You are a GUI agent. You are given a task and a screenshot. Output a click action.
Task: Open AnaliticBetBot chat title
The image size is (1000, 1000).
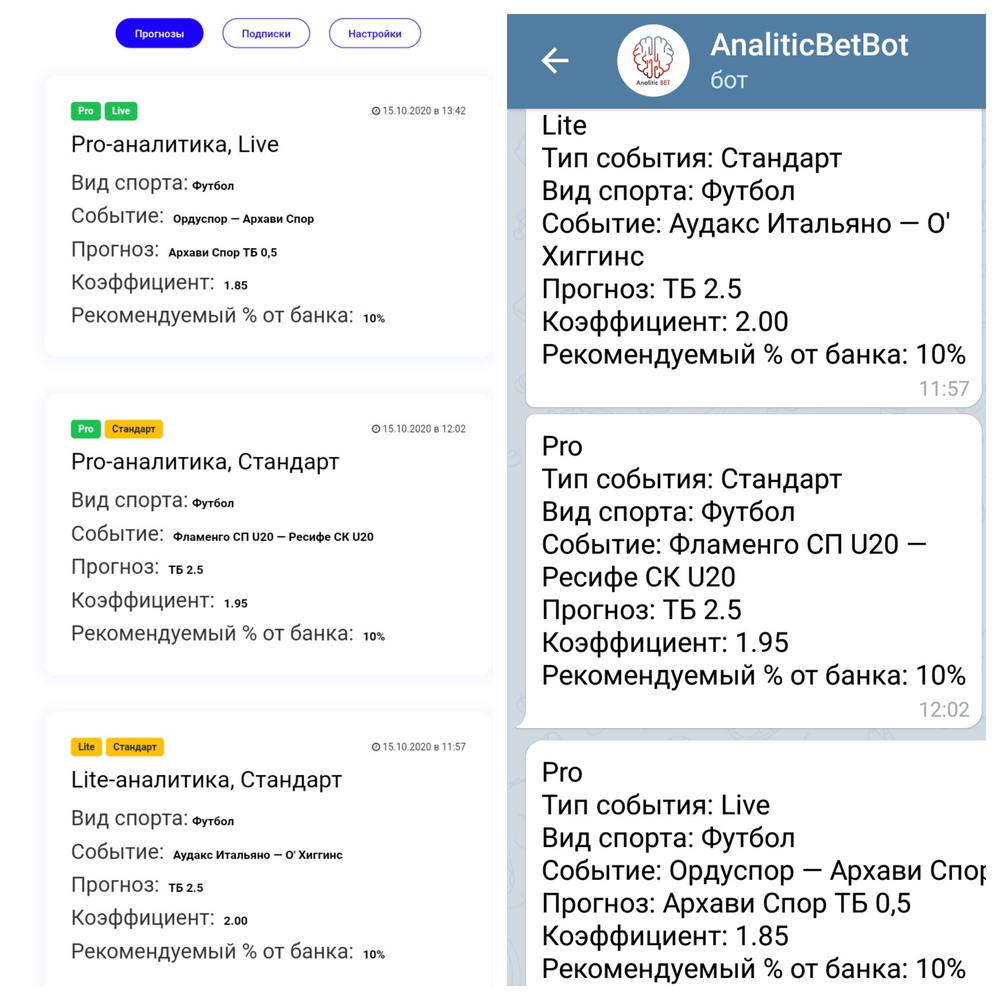click(809, 45)
